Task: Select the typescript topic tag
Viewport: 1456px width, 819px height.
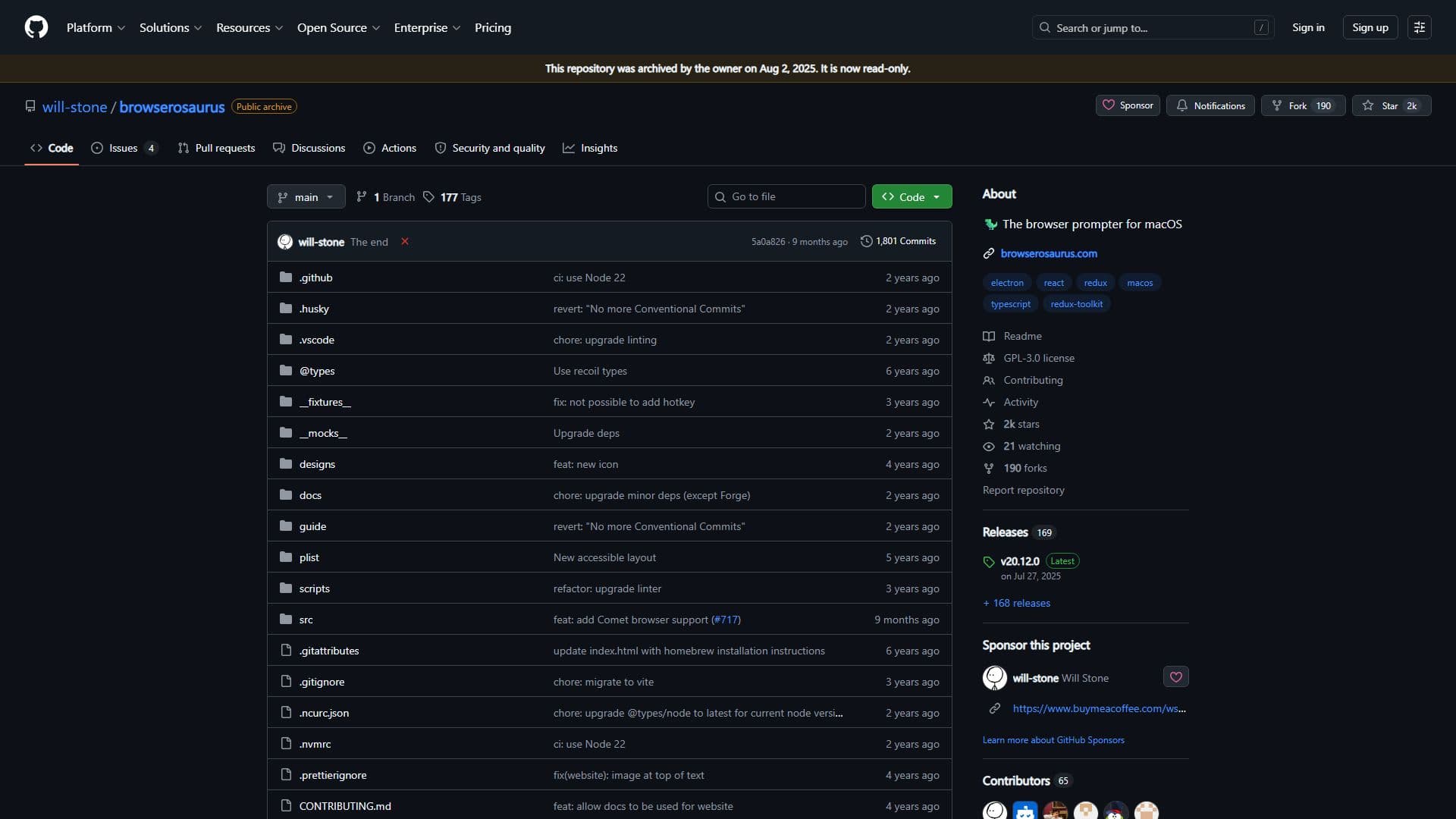Action: click(x=1011, y=303)
